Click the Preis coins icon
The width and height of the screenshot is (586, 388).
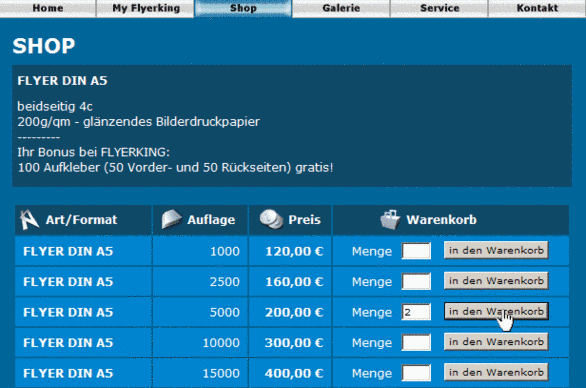click(271, 219)
